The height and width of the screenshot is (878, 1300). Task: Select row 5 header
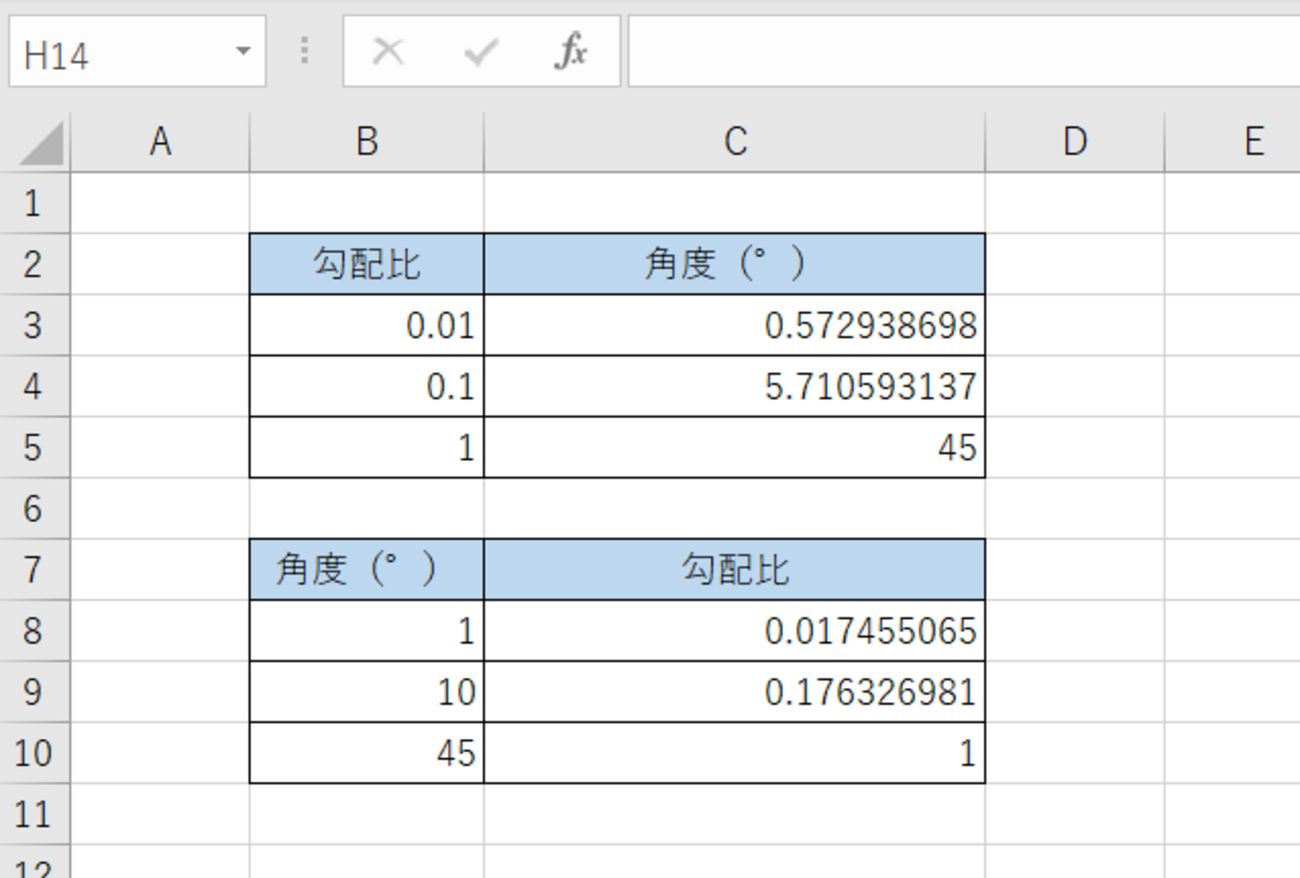pyautogui.click(x=33, y=447)
